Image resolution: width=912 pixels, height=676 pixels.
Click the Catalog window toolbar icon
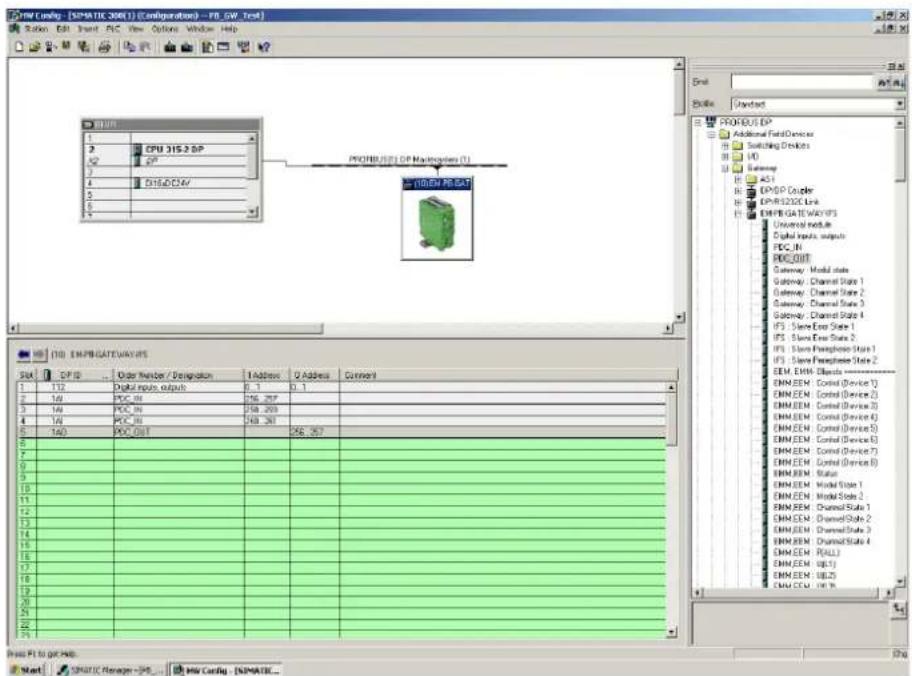coord(223,47)
